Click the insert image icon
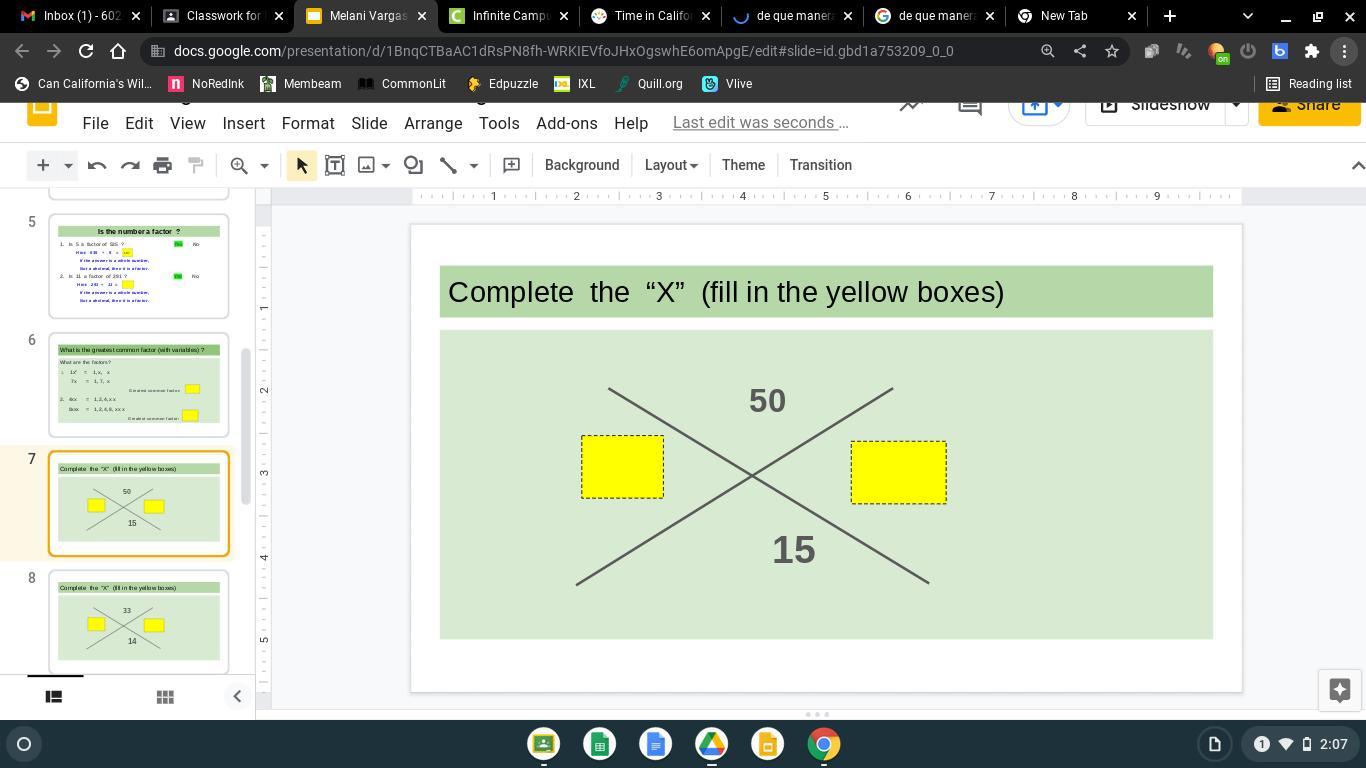 [x=367, y=165]
